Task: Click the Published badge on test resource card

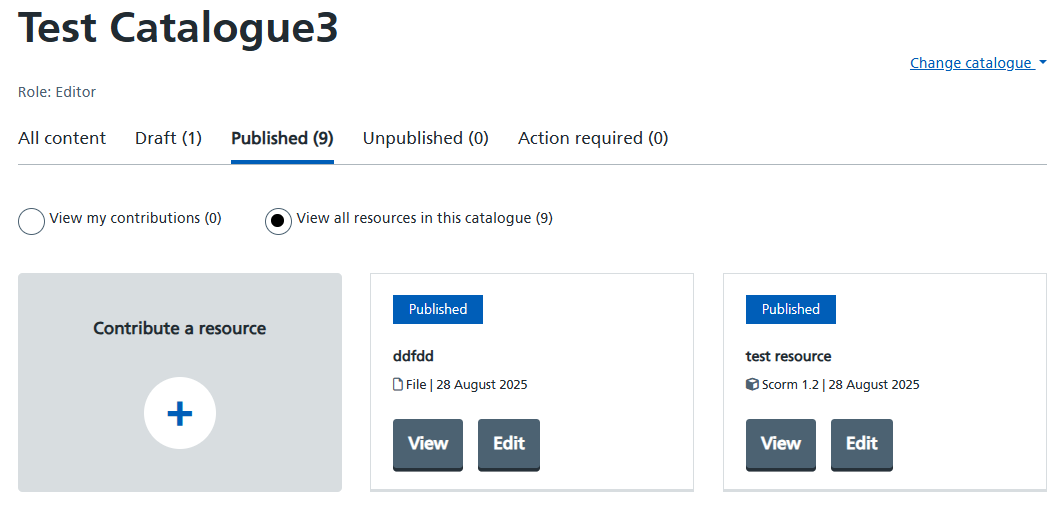Action: click(x=790, y=309)
